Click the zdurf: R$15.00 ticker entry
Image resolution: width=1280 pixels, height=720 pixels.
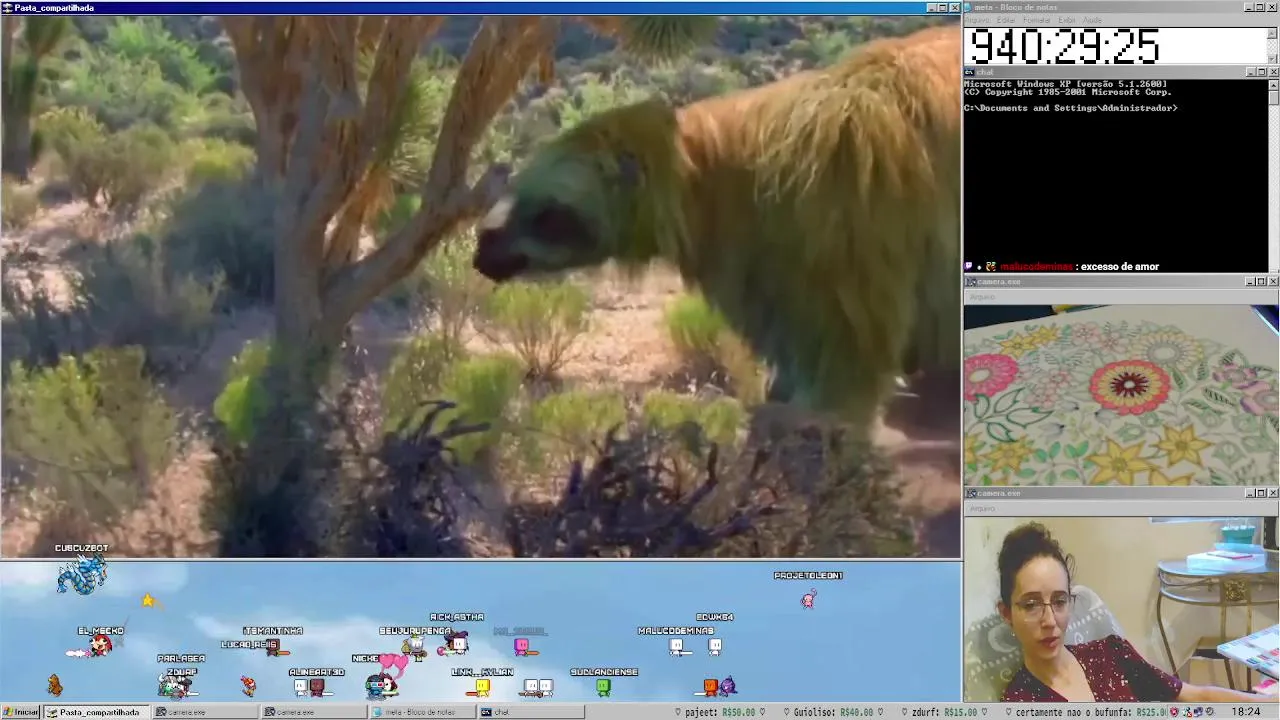(943, 712)
